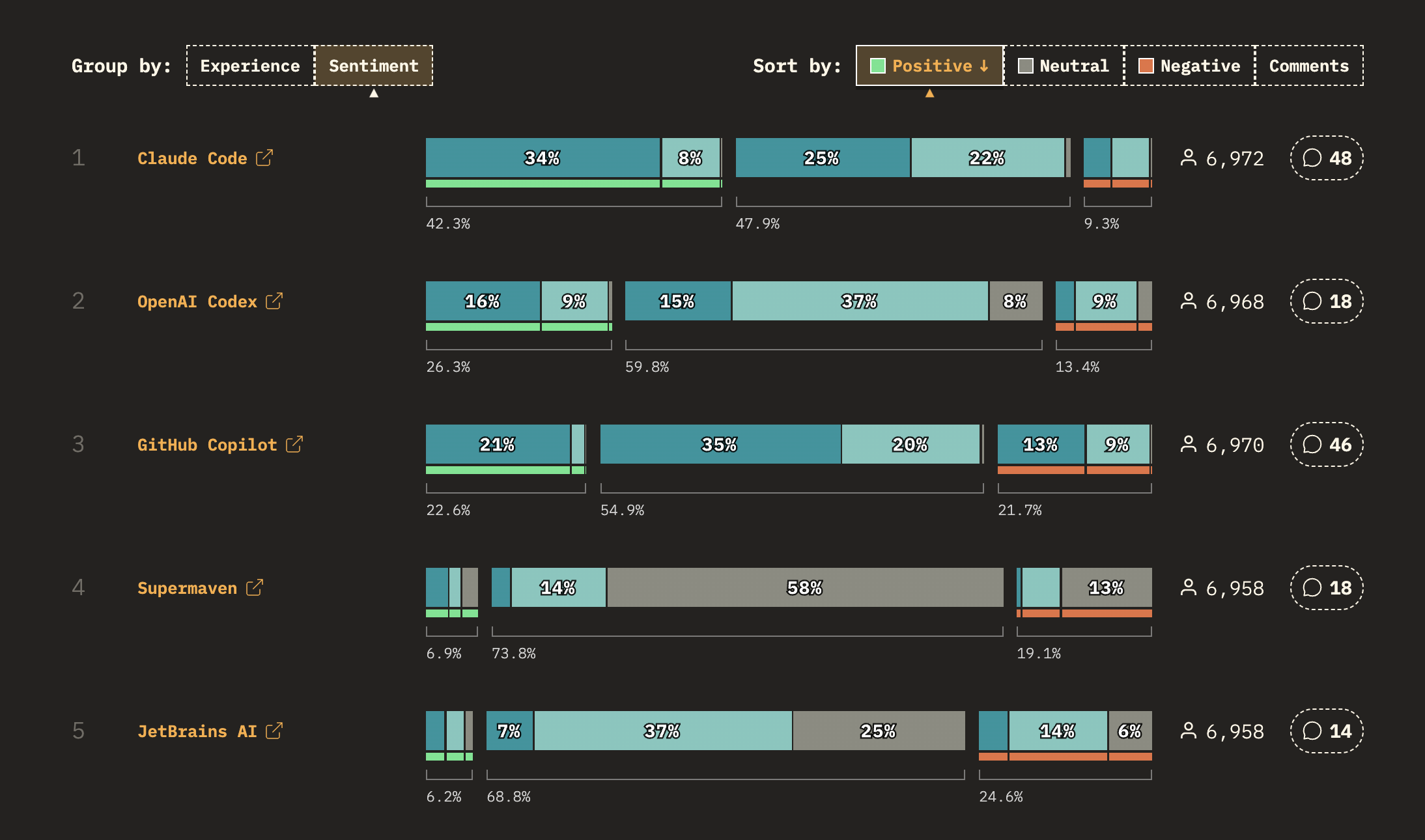Click orange Negative color swatch
The width and height of the screenshot is (1425, 840).
coord(1146,66)
